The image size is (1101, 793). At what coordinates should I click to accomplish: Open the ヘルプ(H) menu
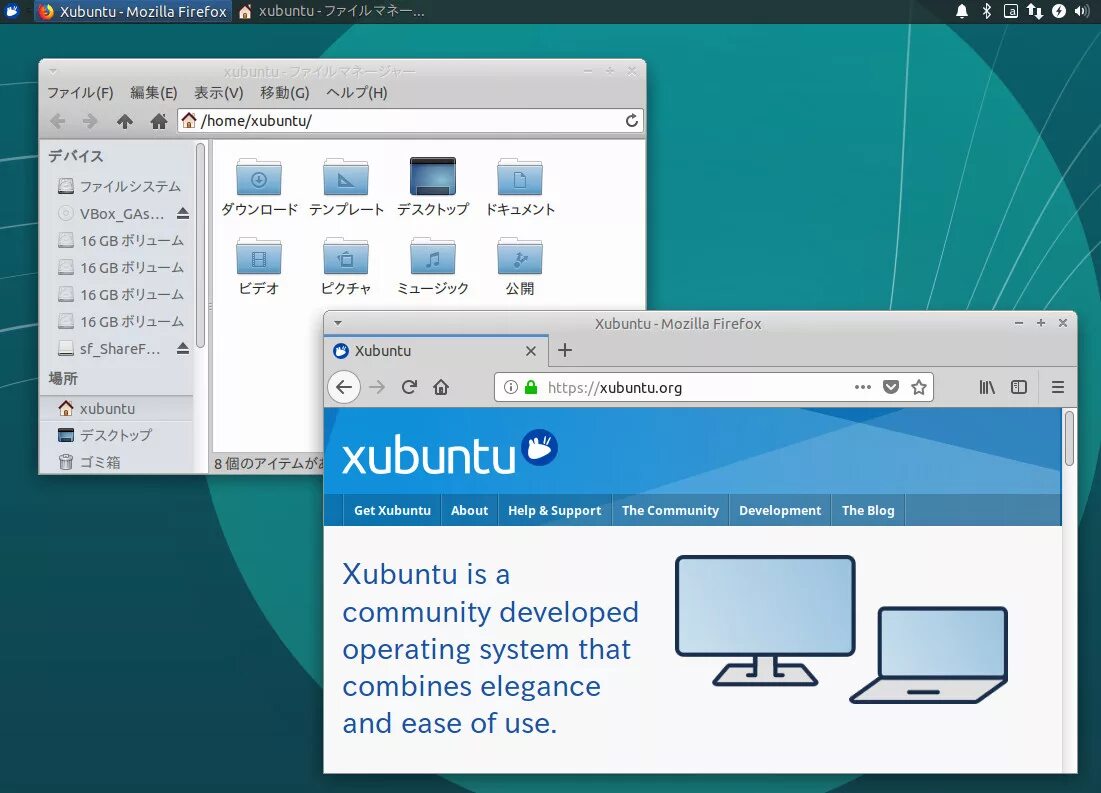point(357,93)
